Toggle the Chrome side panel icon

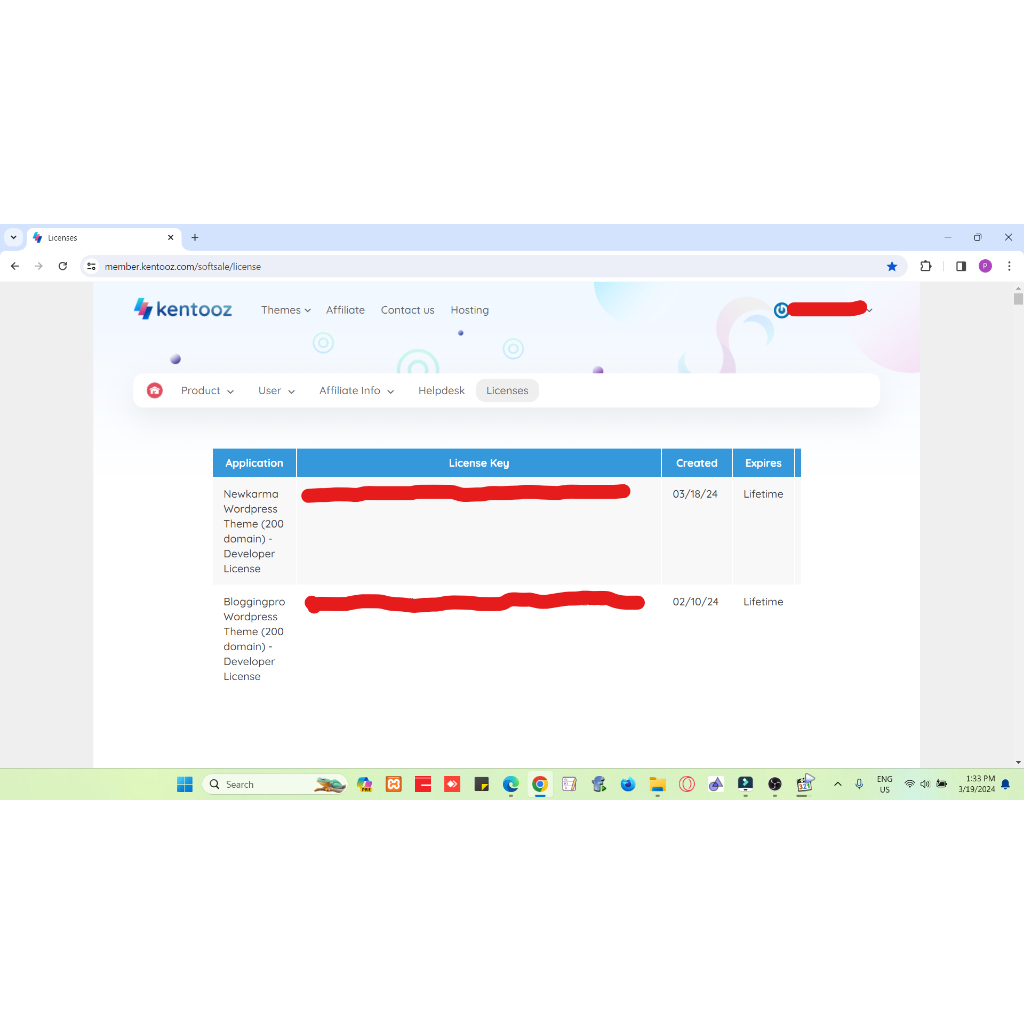961,266
